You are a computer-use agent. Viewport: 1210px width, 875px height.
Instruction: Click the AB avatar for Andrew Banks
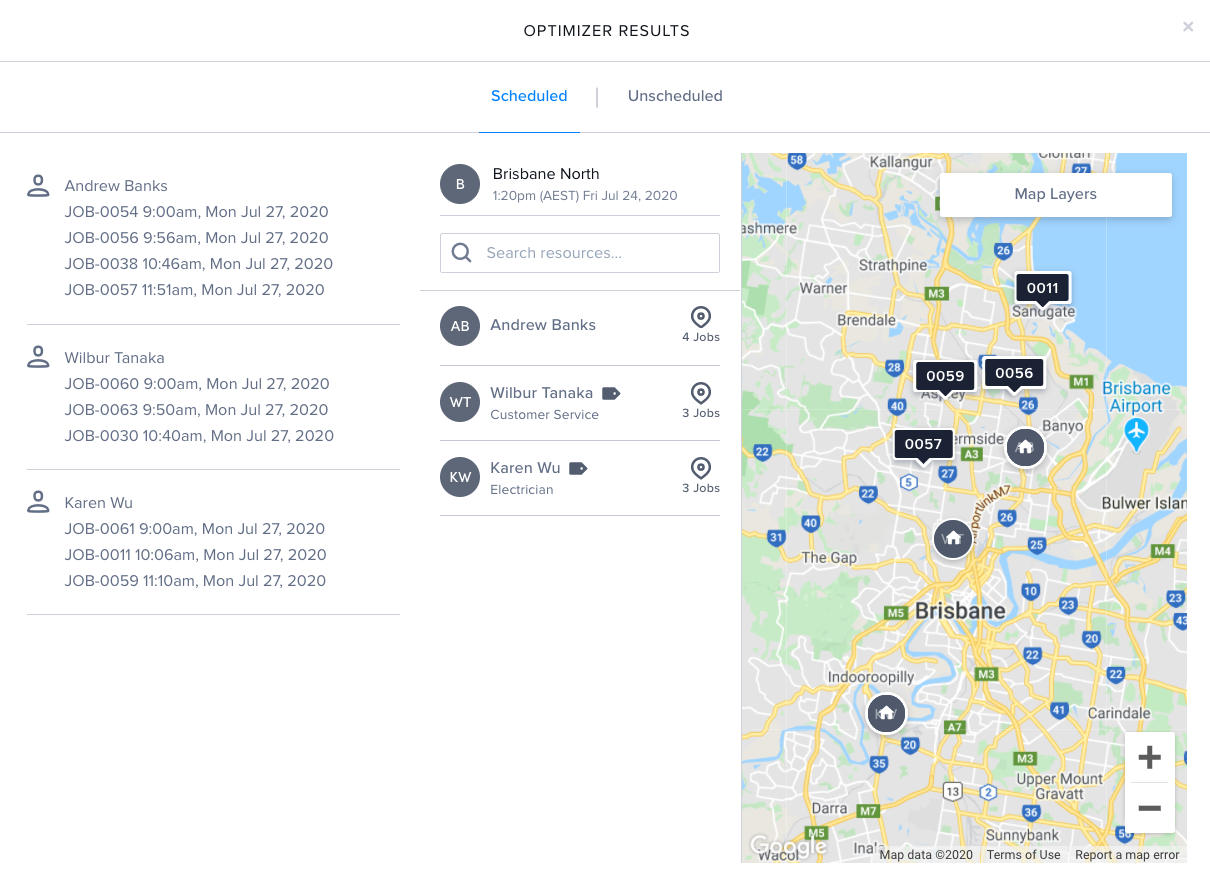coord(460,326)
